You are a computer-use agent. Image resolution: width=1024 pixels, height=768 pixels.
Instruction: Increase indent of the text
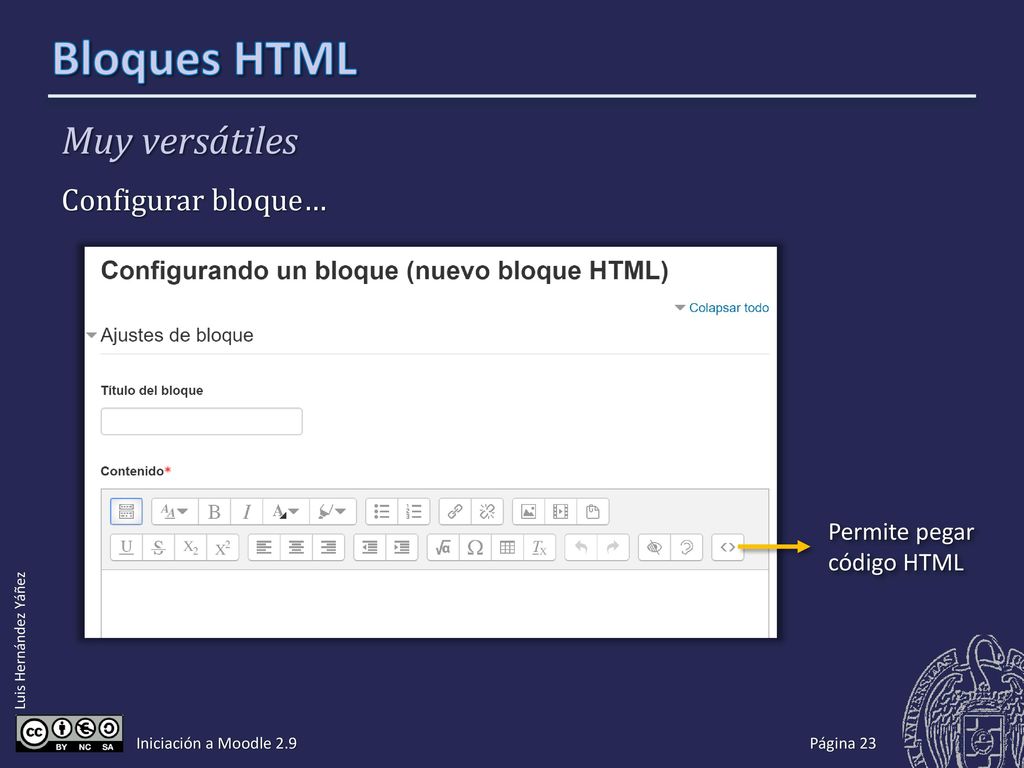(x=402, y=547)
